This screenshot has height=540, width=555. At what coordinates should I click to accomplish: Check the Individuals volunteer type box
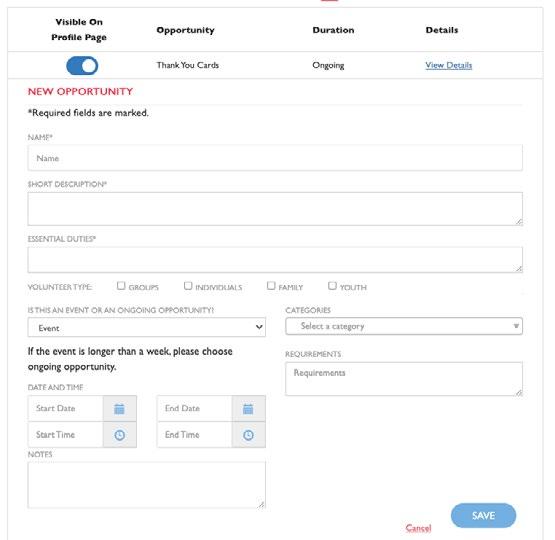click(x=188, y=286)
